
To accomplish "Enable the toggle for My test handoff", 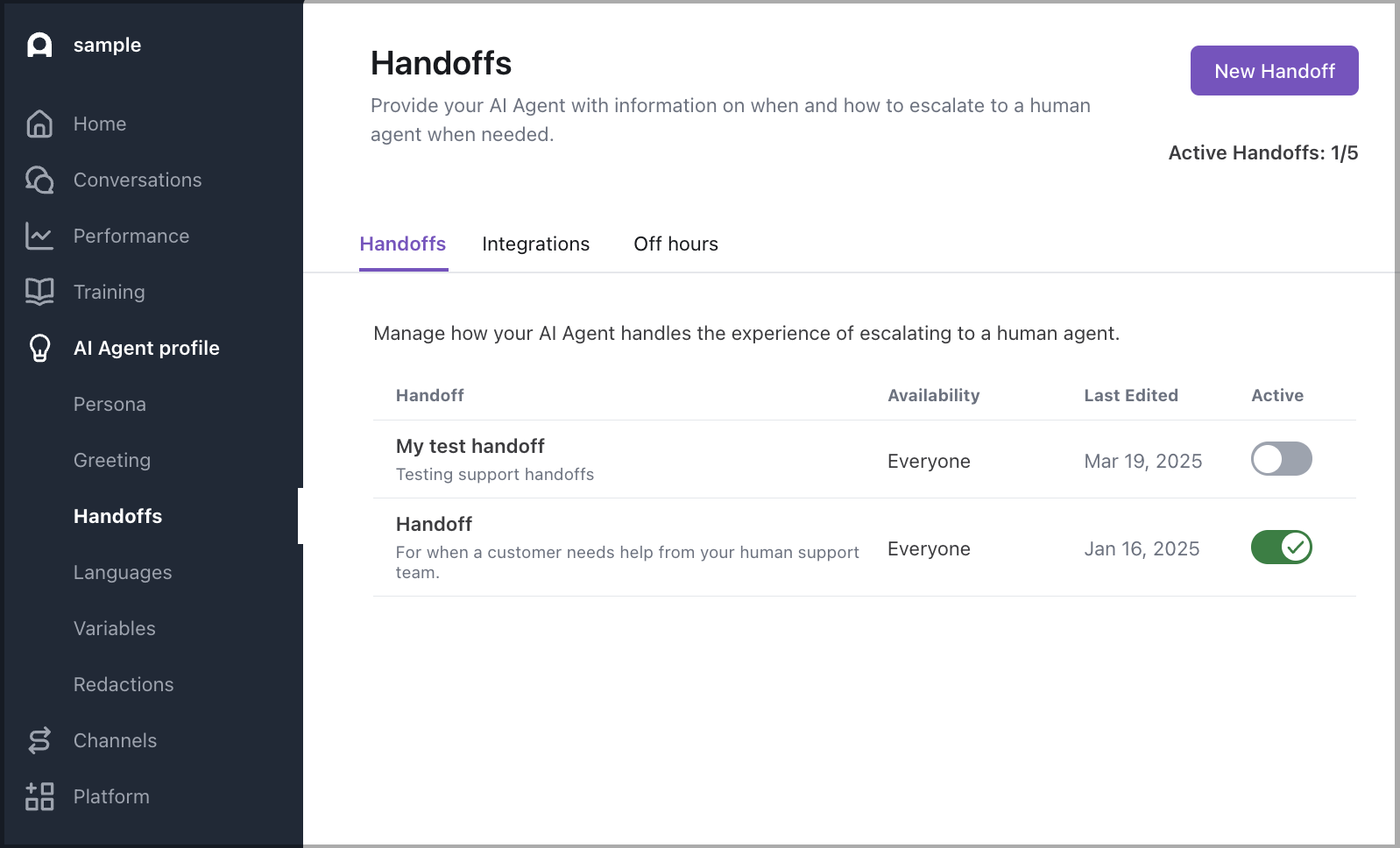I will pyautogui.click(x=1281, y=459).
